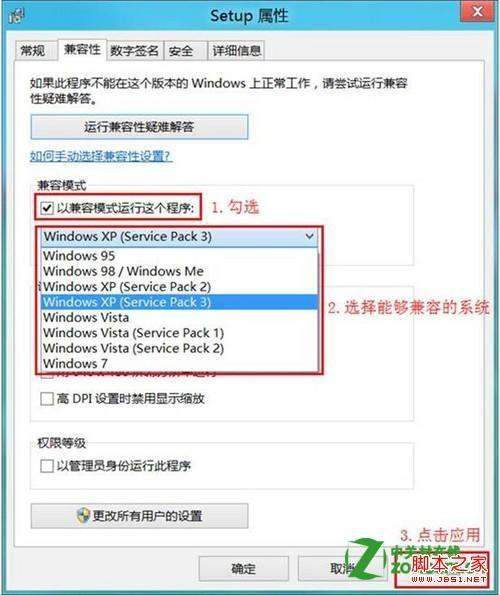
Task: Collapse the compatibility mode dropdown arrow
Action: coord(310,236)
